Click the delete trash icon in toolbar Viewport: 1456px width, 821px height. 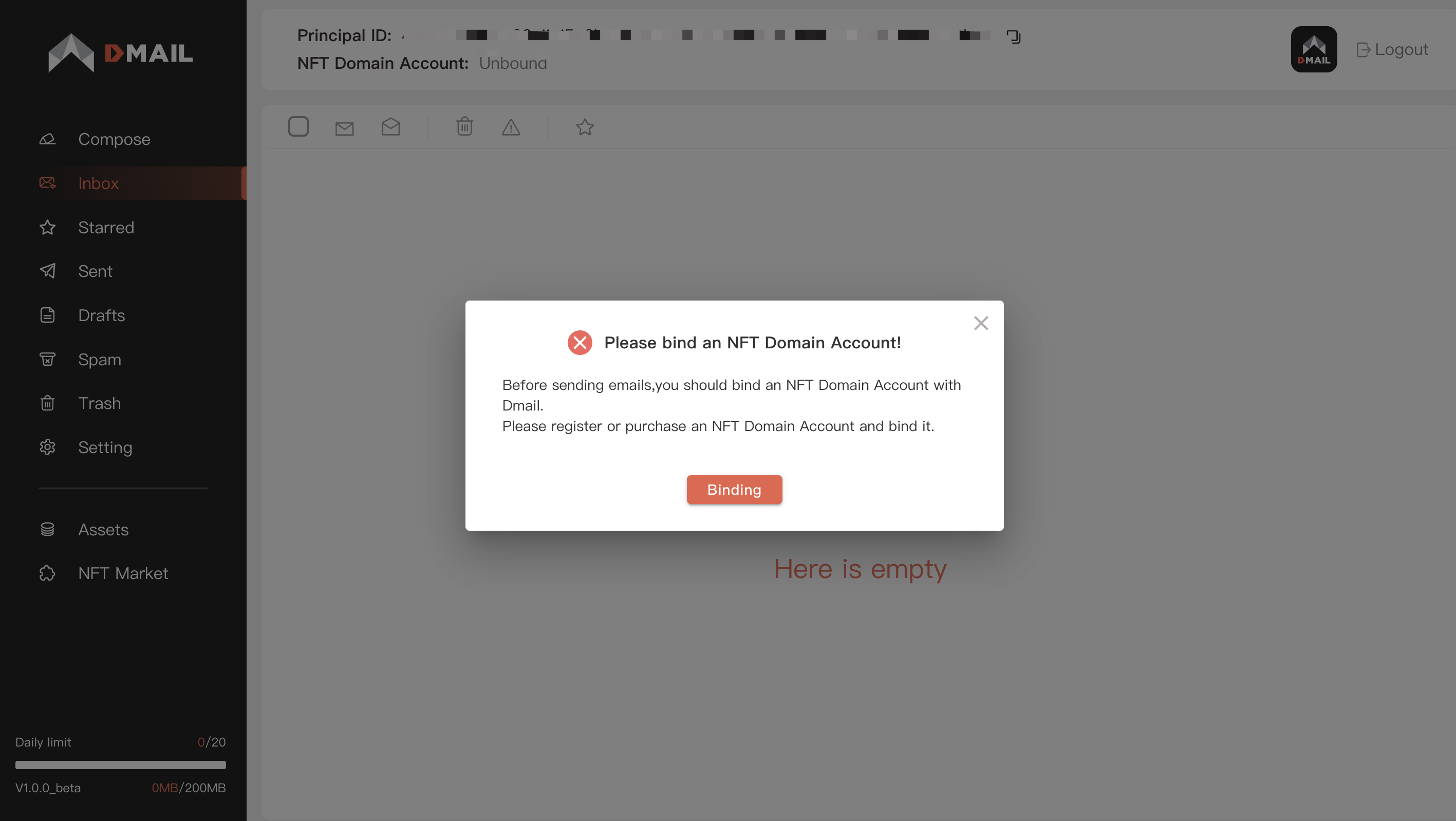(464, 126)
